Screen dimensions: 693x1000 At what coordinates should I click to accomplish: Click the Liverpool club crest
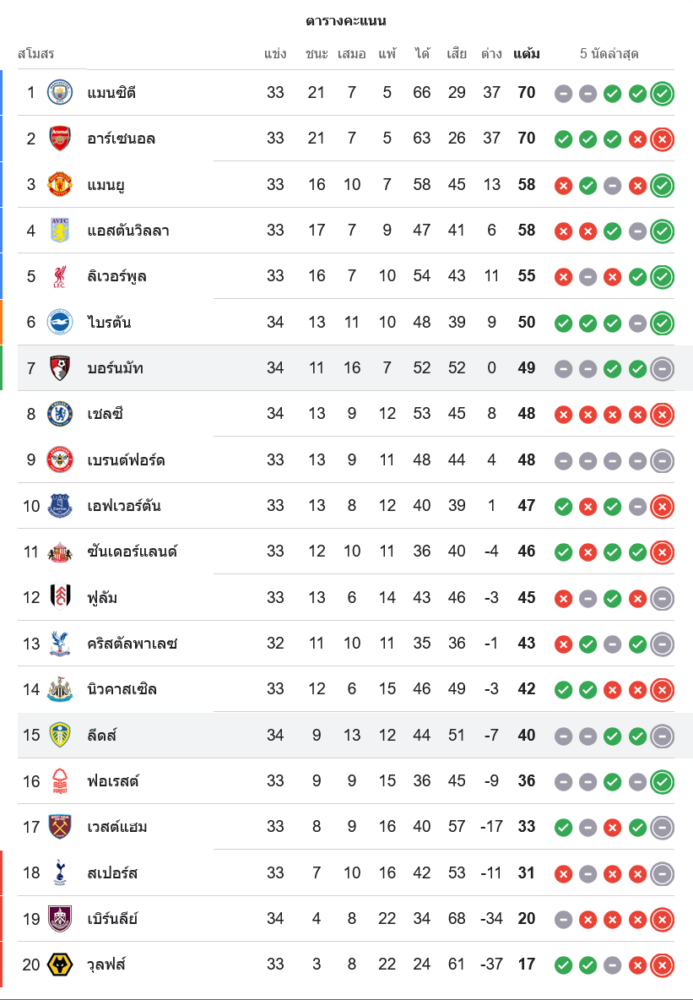click(60, 276)
